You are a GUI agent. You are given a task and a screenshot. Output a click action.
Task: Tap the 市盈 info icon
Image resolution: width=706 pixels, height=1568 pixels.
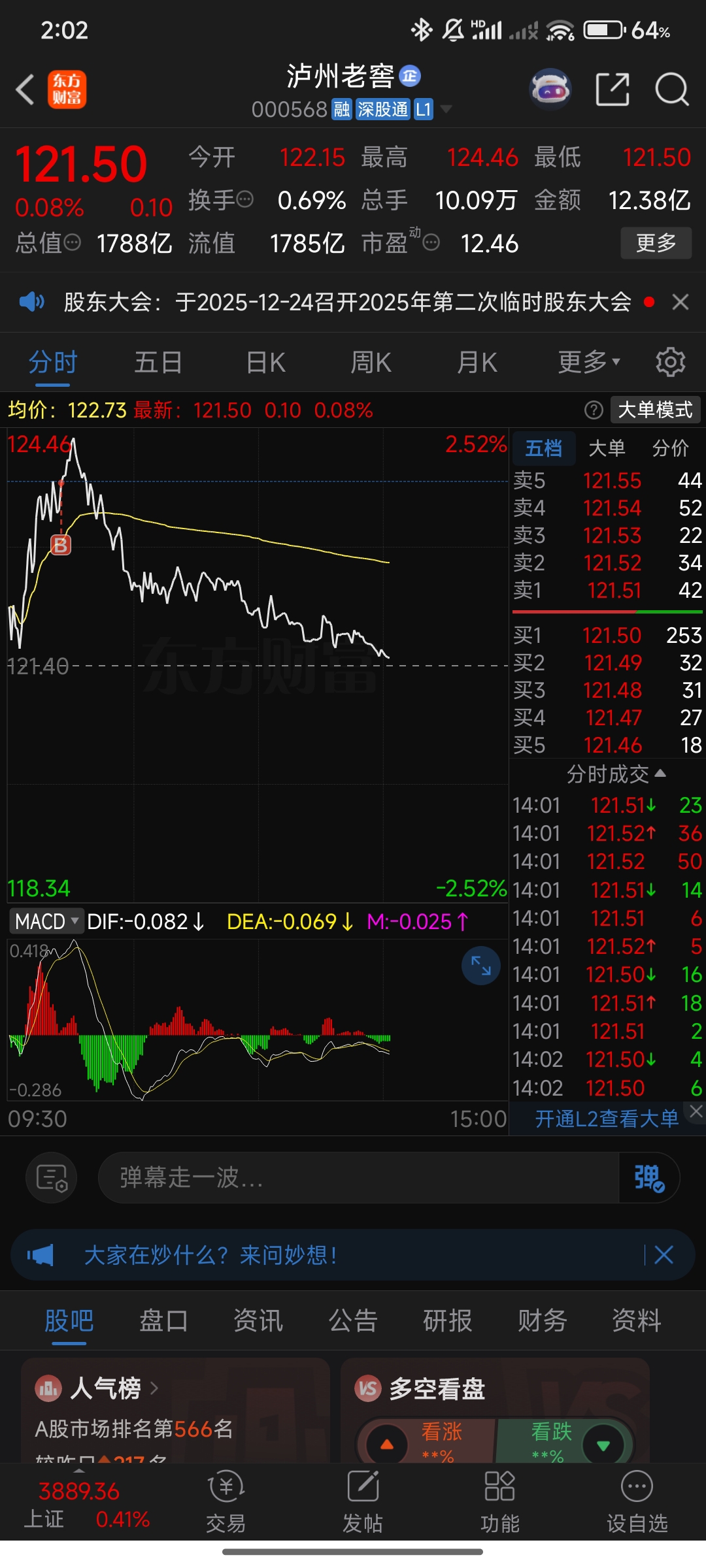pos(431,243)
